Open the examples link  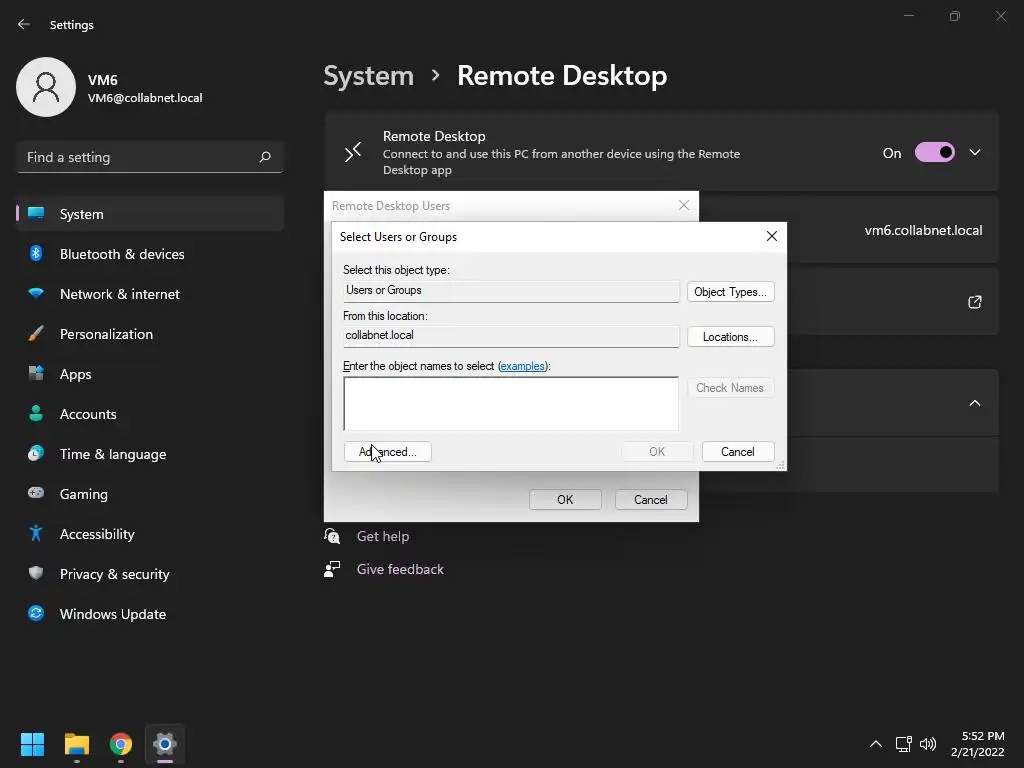pyautogui.click(x=522, y=366)
